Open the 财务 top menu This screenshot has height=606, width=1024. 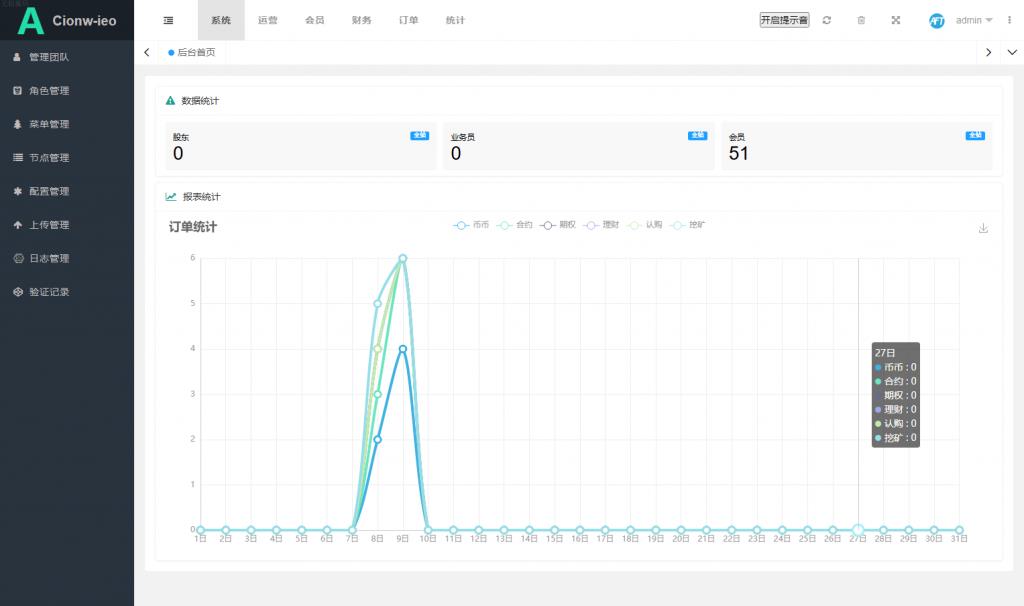click(x=361, y=20)
